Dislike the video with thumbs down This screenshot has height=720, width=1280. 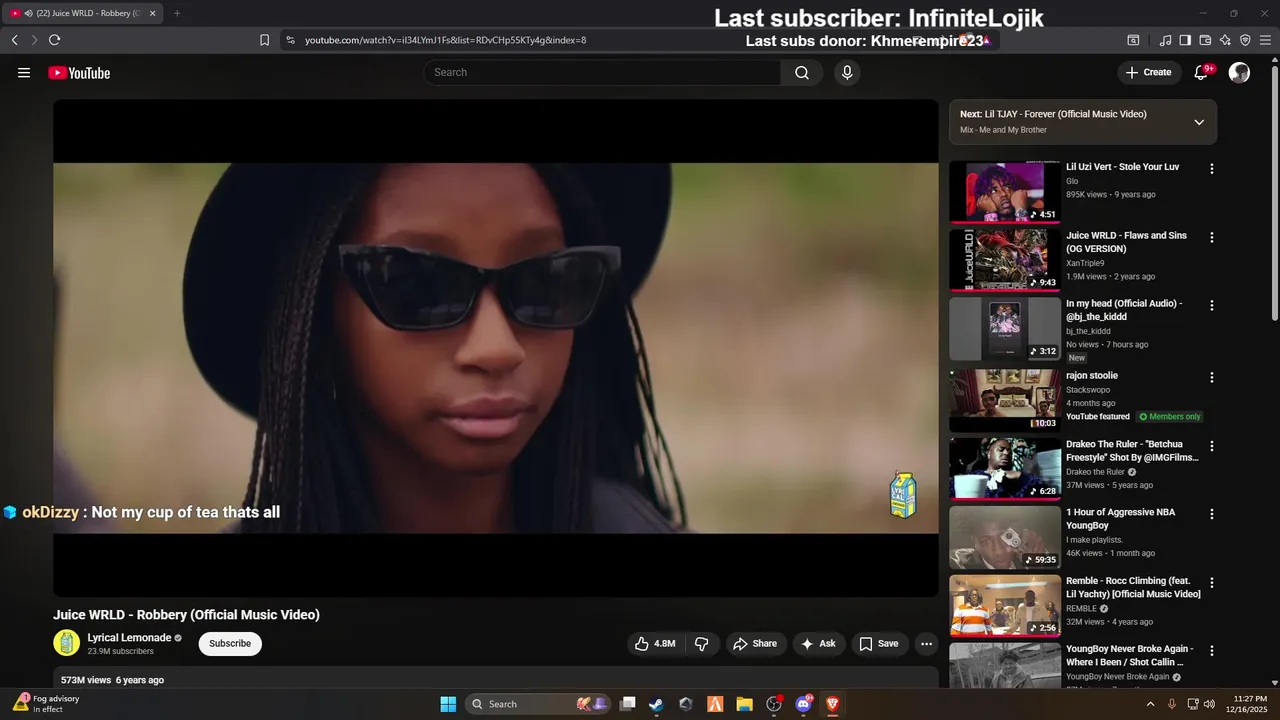(x=702, y=644)
